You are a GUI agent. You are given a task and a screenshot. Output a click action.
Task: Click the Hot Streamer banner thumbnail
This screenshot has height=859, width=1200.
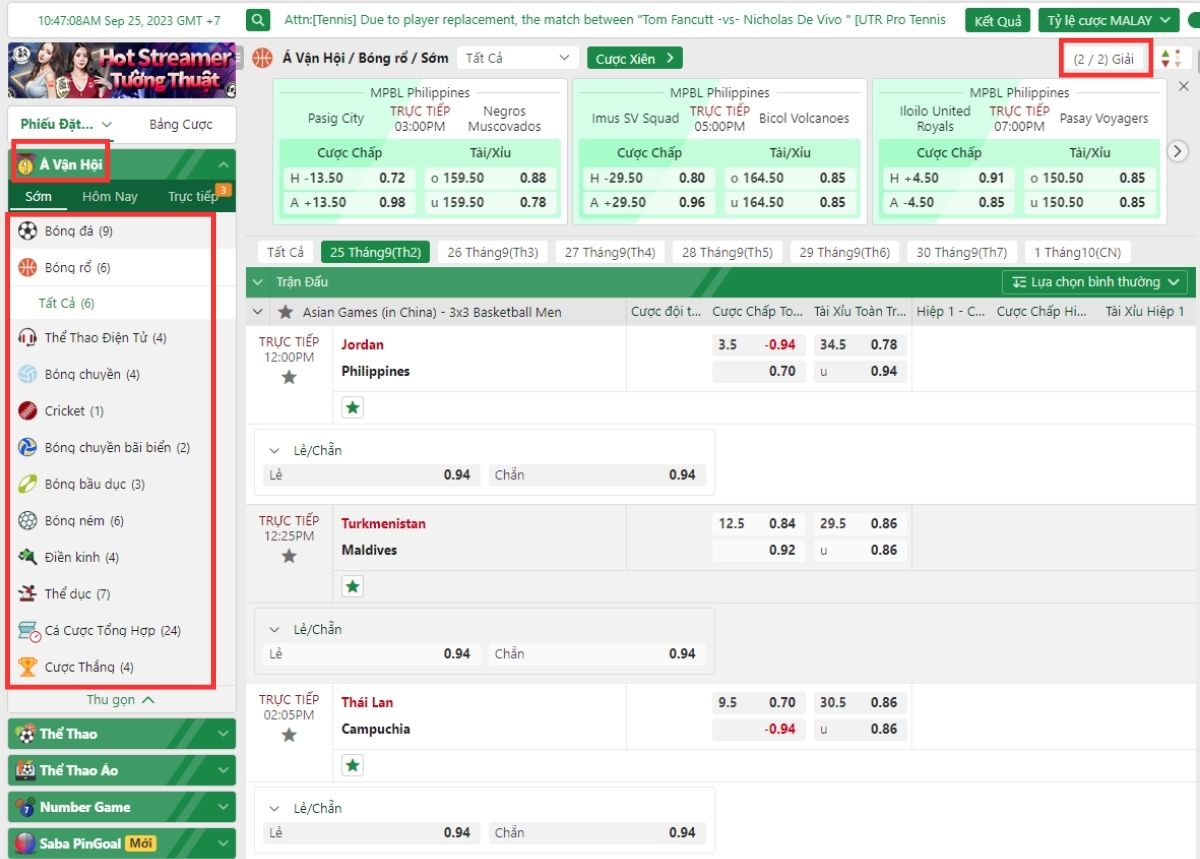coord(122,70)
